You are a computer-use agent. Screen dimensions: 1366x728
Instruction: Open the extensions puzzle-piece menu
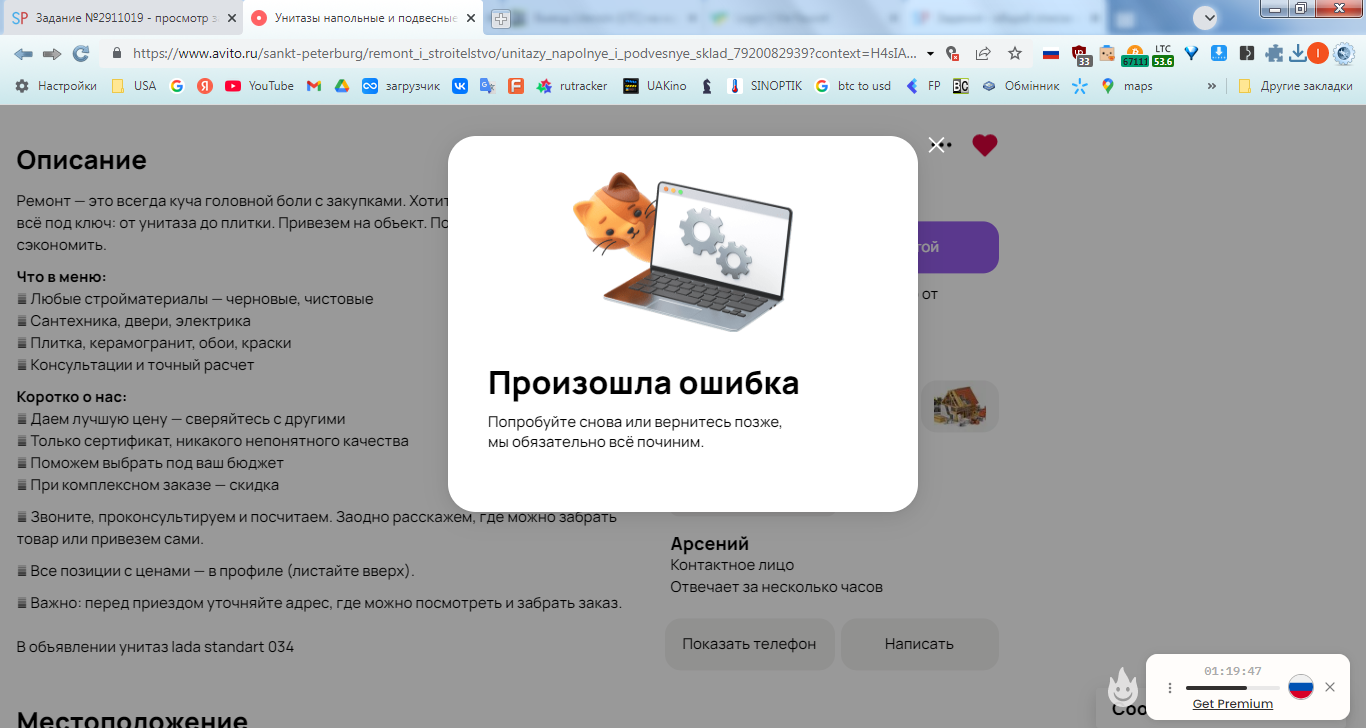click(1274, 54)
